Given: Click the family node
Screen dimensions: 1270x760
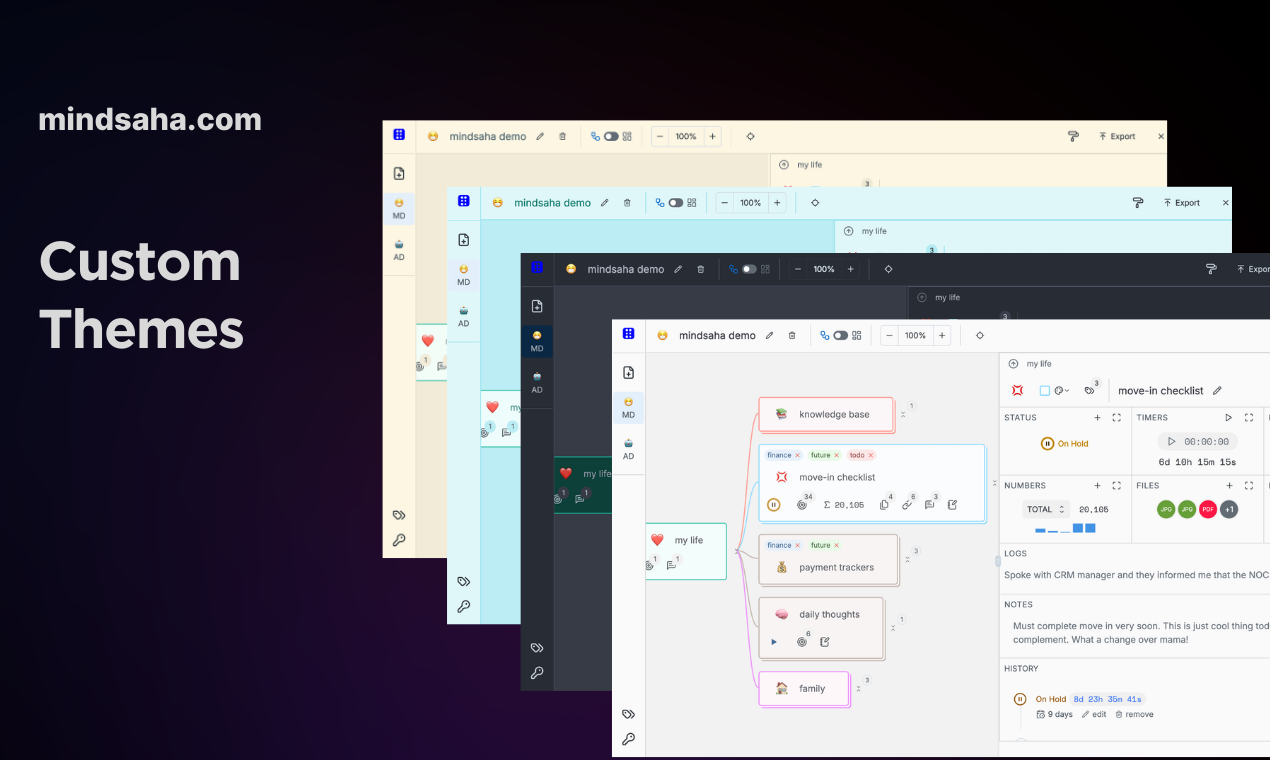Looking at the screenshot, I should click(x=804, y=688).
